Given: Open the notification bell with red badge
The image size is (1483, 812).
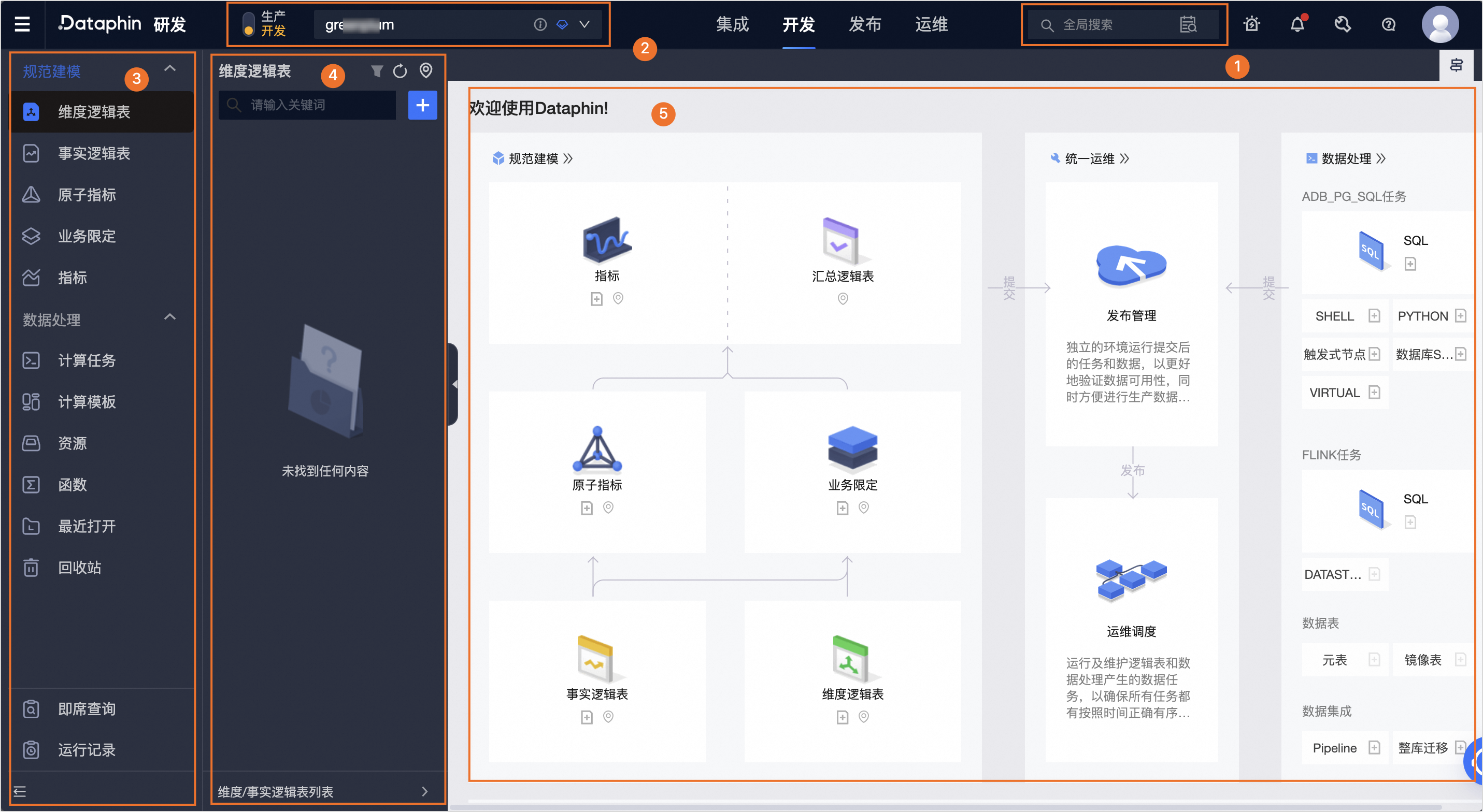Looking at the screenshot, I should pos(1297,24).
